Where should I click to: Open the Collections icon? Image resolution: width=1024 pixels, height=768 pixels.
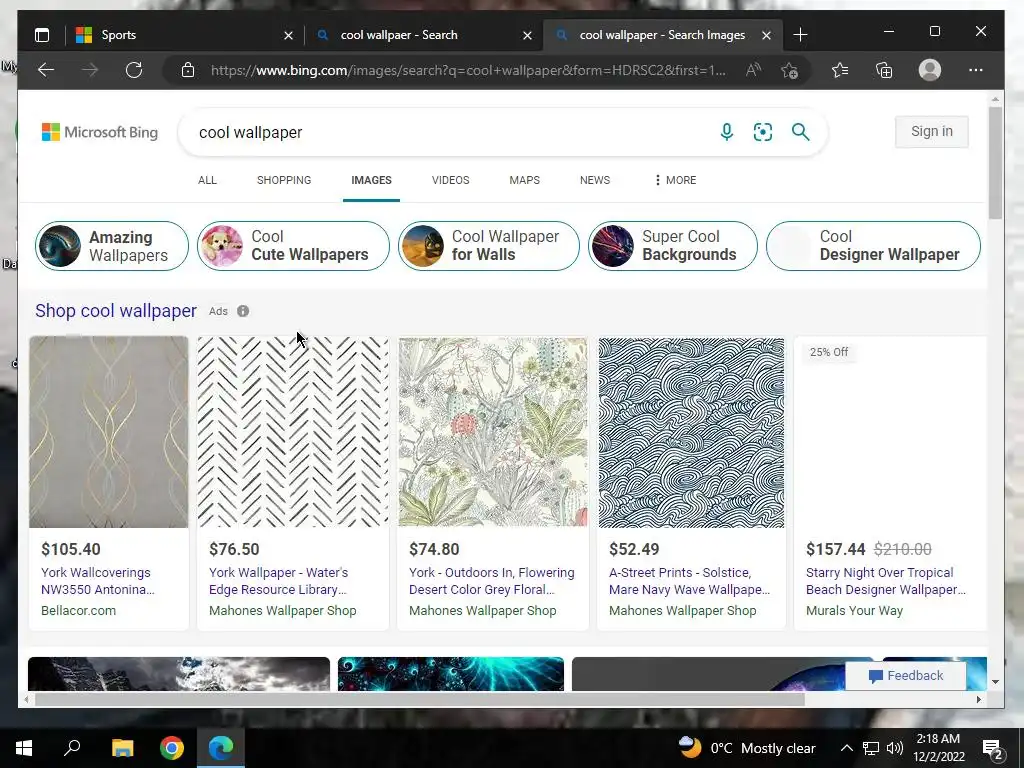click(x=884, y=70)
